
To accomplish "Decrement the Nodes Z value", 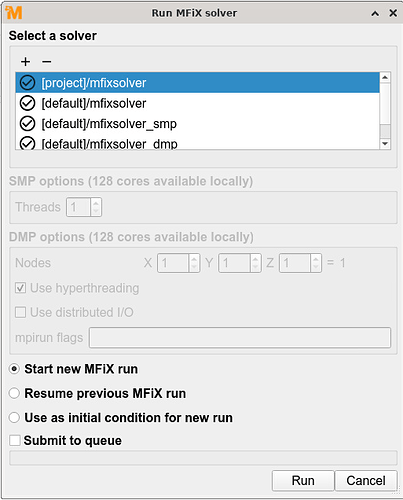I will (316, 268).
